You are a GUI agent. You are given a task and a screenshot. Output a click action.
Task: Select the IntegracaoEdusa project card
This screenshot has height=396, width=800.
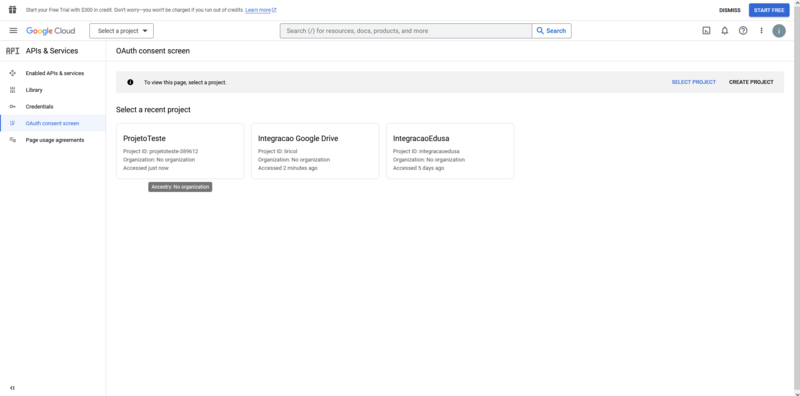(x=450, y=151)
